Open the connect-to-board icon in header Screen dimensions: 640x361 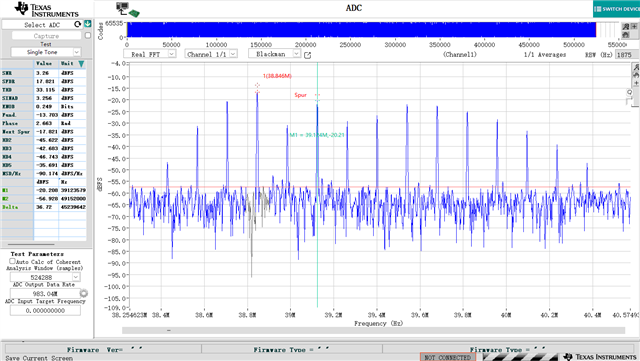tap(127, 9)
